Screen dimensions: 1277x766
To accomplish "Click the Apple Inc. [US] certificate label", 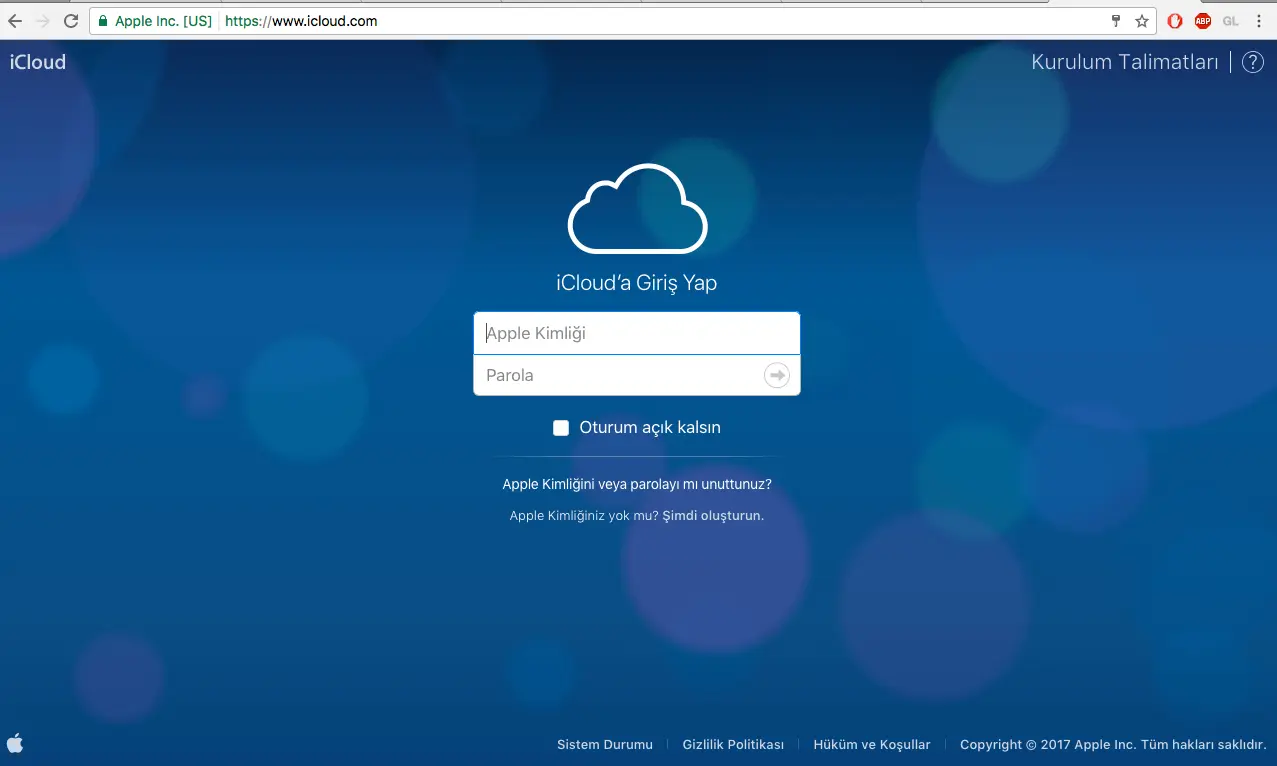I will 163,21.
